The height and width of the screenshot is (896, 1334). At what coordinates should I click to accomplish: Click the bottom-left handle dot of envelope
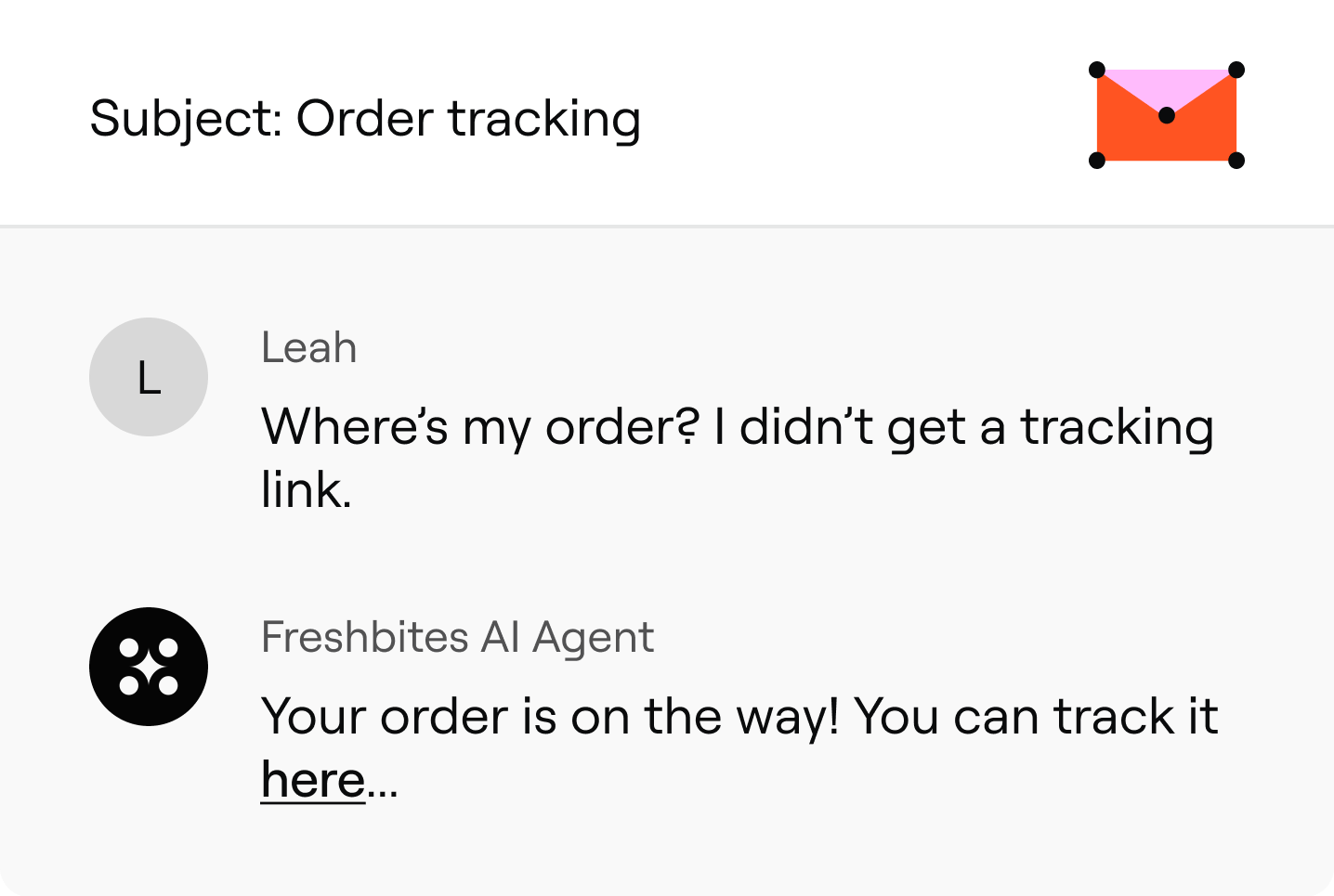[x=1097, y=161]
